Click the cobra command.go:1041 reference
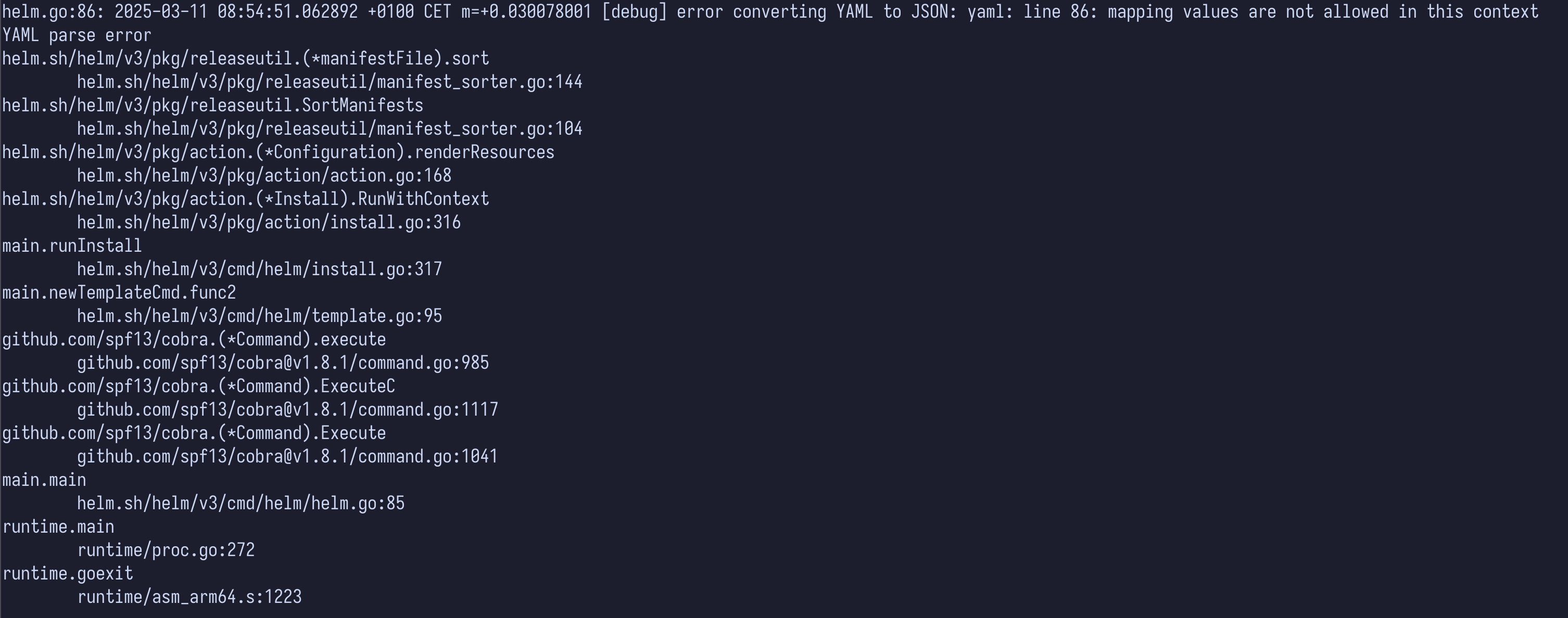Viewport: 1568px width, 618px height. tap(287, 457)
